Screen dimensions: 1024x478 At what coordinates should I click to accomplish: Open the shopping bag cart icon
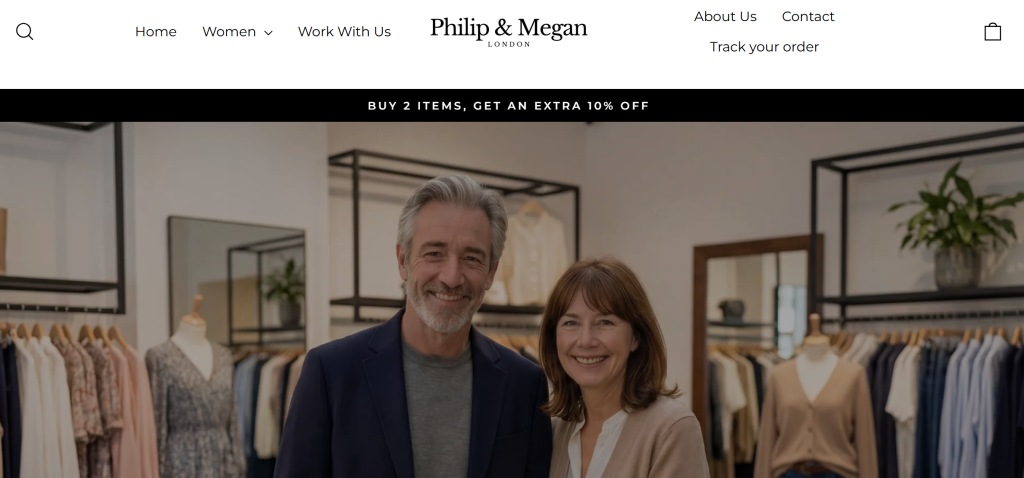coord(992,31)
